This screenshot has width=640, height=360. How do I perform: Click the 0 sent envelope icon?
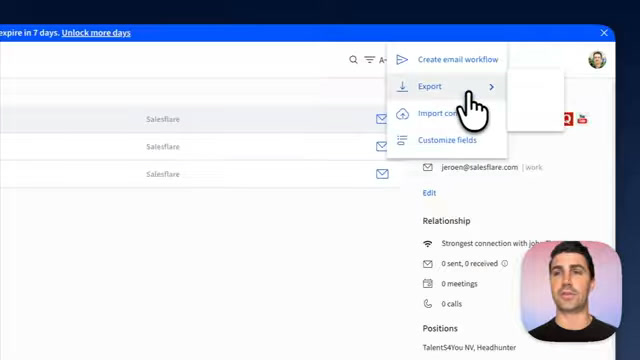(x=428, y=264)
